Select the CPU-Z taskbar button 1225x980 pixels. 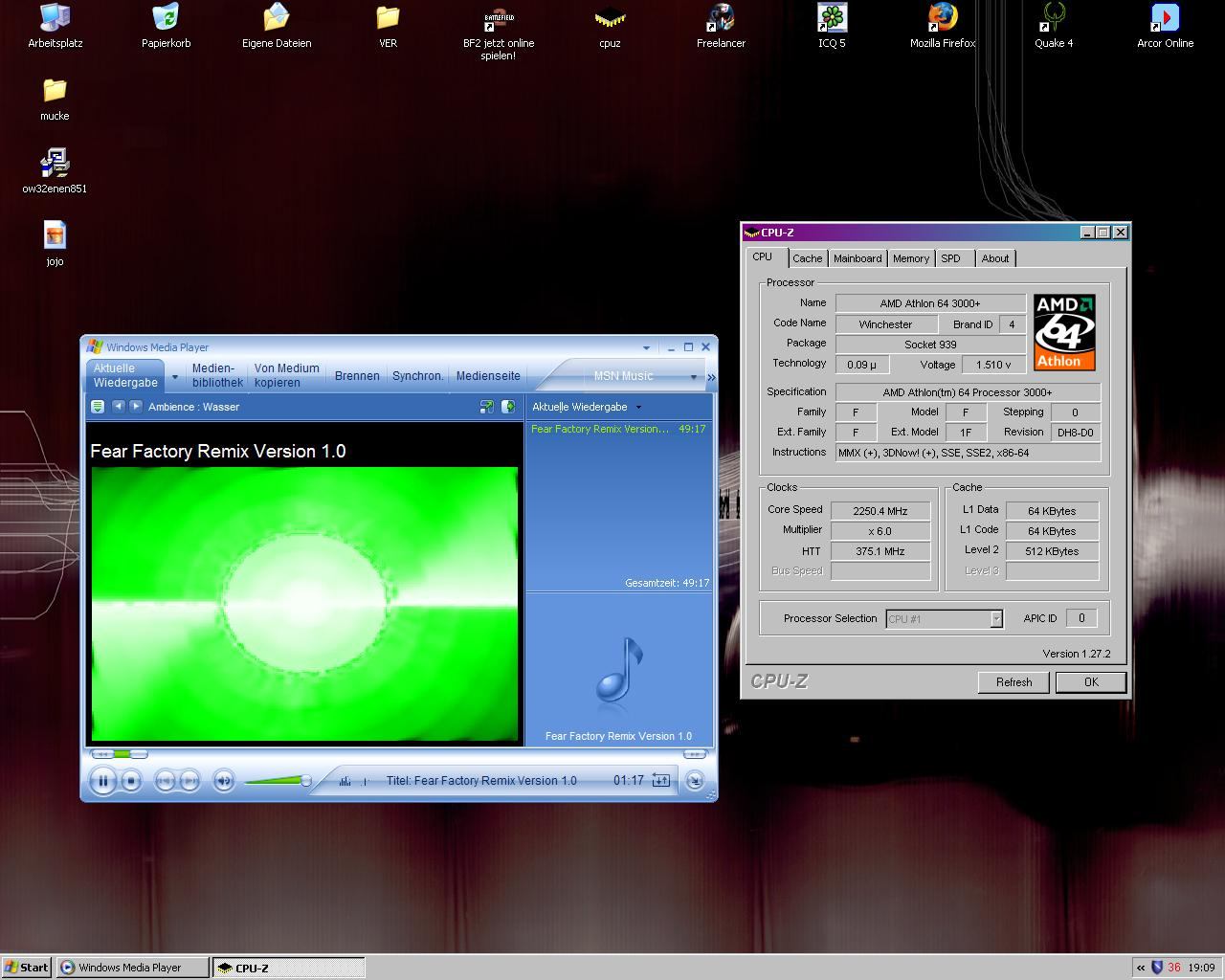pos(288,968)
